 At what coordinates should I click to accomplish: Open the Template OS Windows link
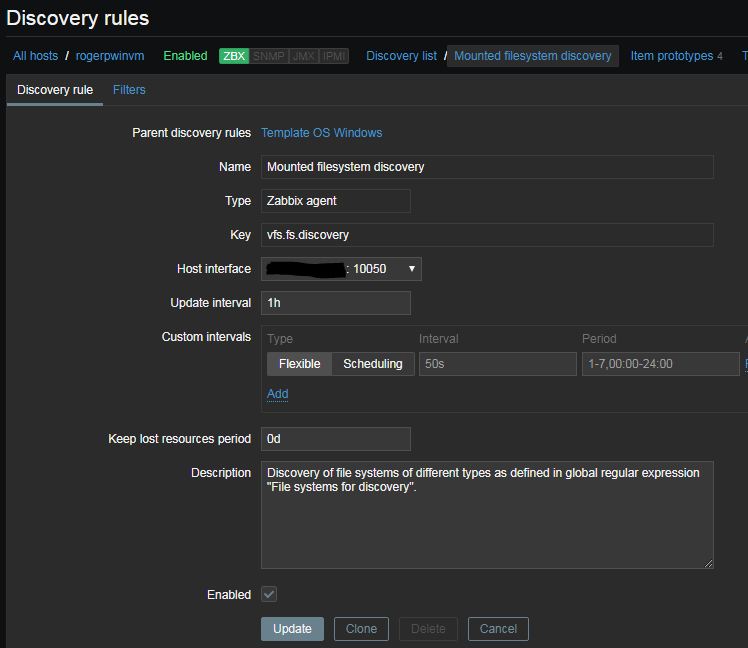point(321,133)
